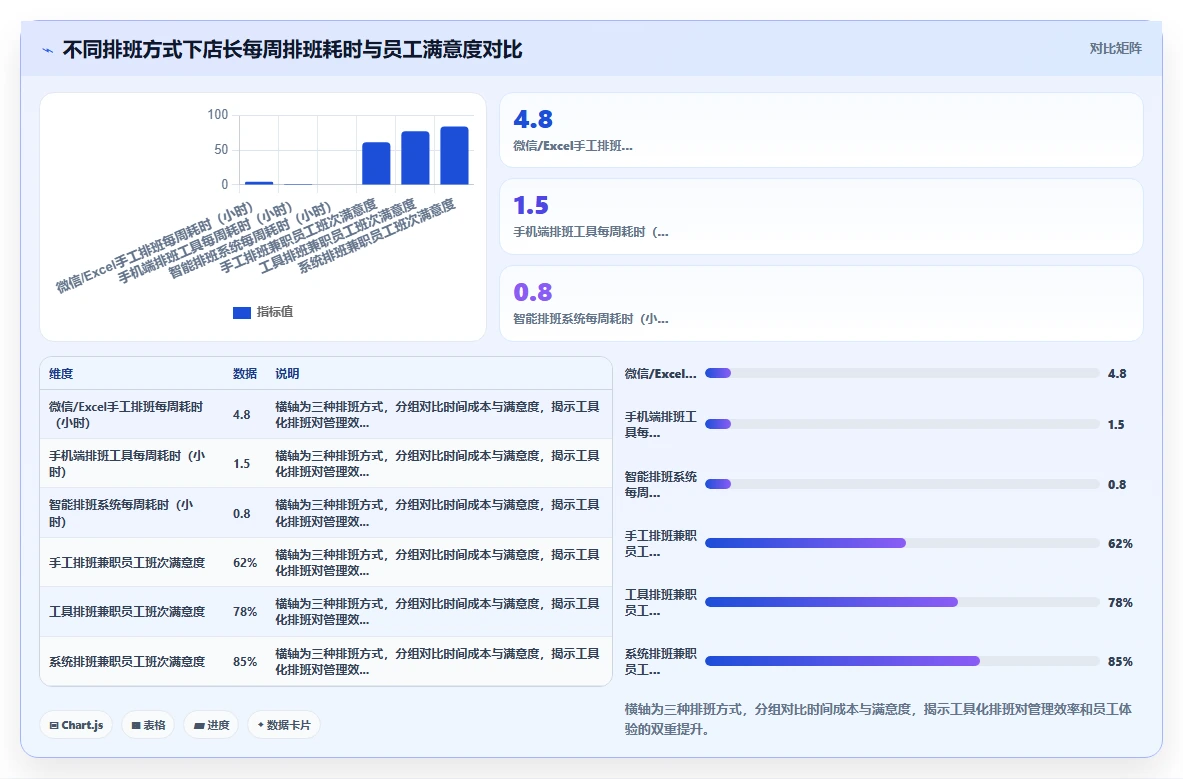Click the main heading 不同排班方式下店长每周排班耗时
The height and width of the screenshot is (779, 1183).
(293, 50)
